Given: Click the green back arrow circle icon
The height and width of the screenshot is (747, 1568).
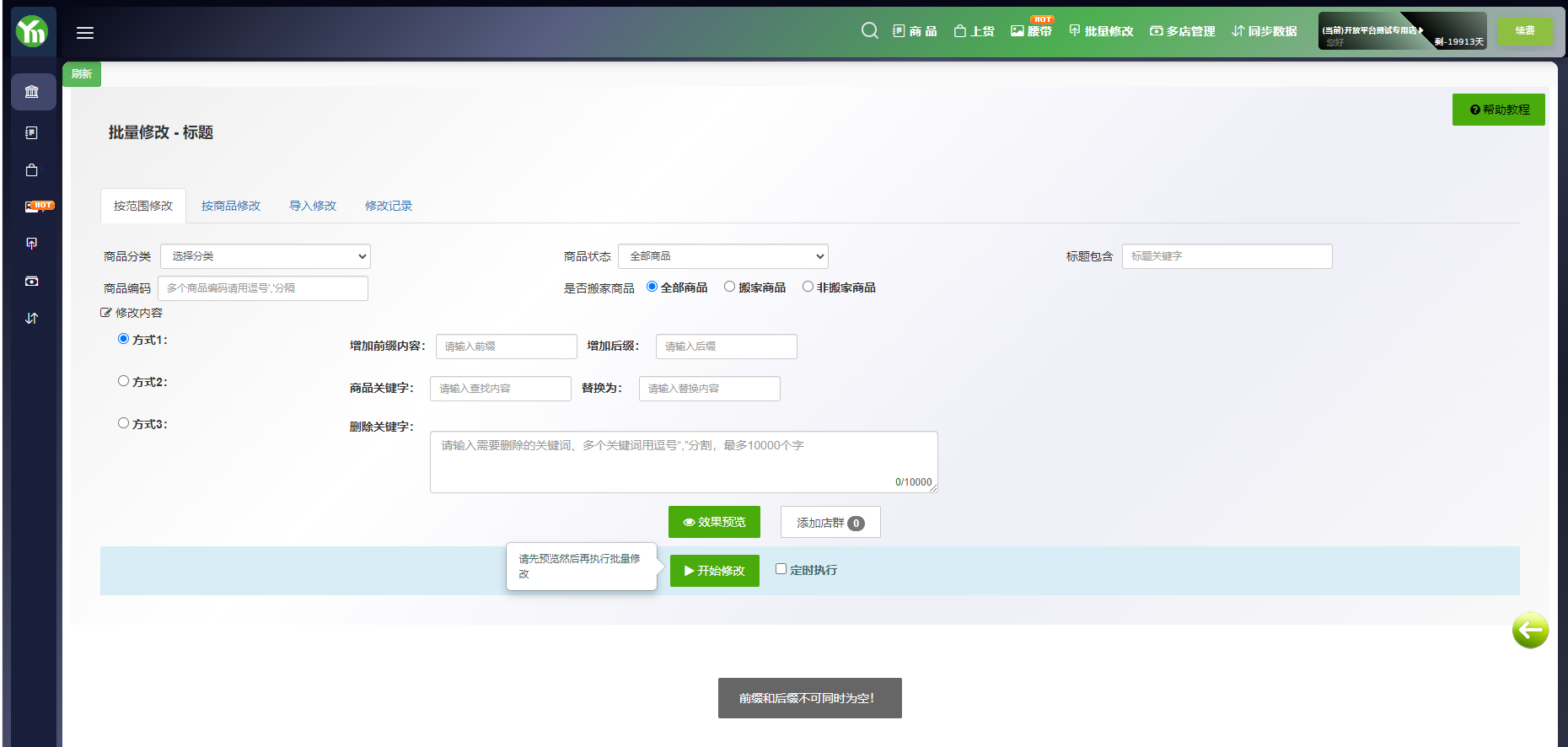Looking at the screenshot, I should 1529,630.
